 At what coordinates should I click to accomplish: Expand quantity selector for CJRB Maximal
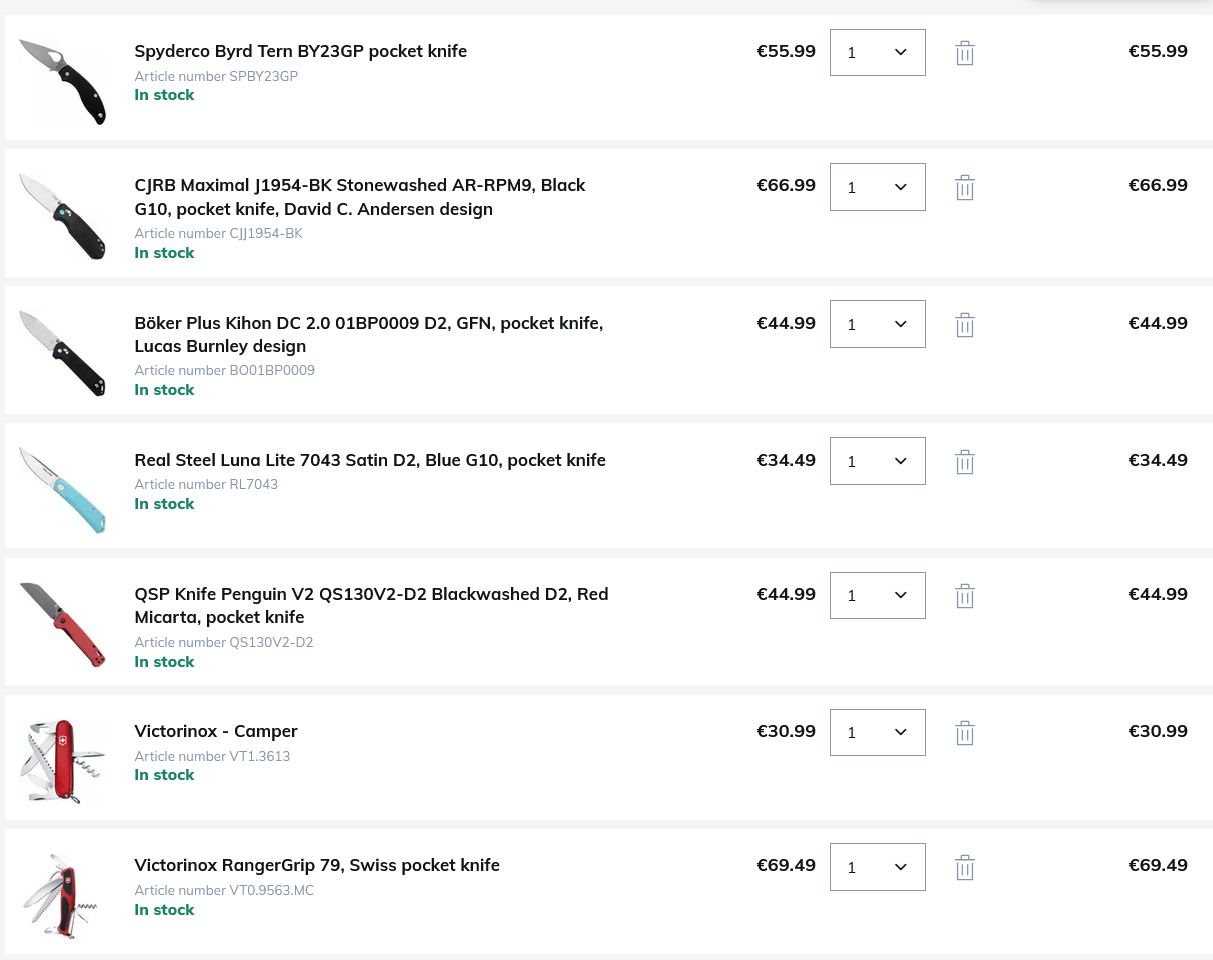click(878, 187)
